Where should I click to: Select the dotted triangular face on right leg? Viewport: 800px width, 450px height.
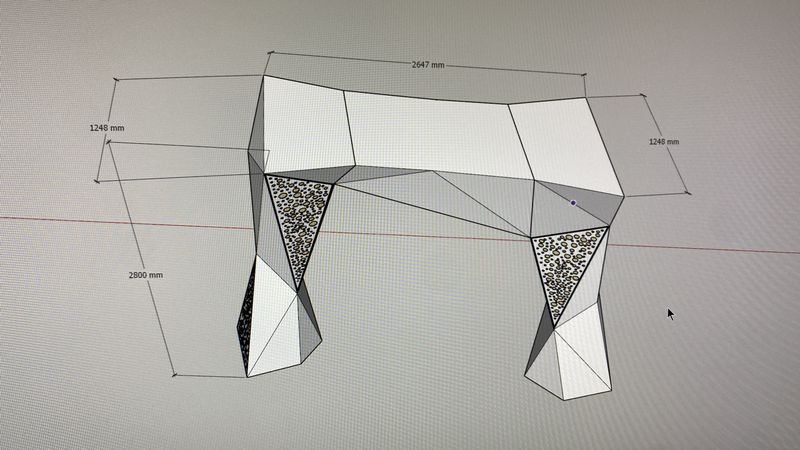(564, 265)
